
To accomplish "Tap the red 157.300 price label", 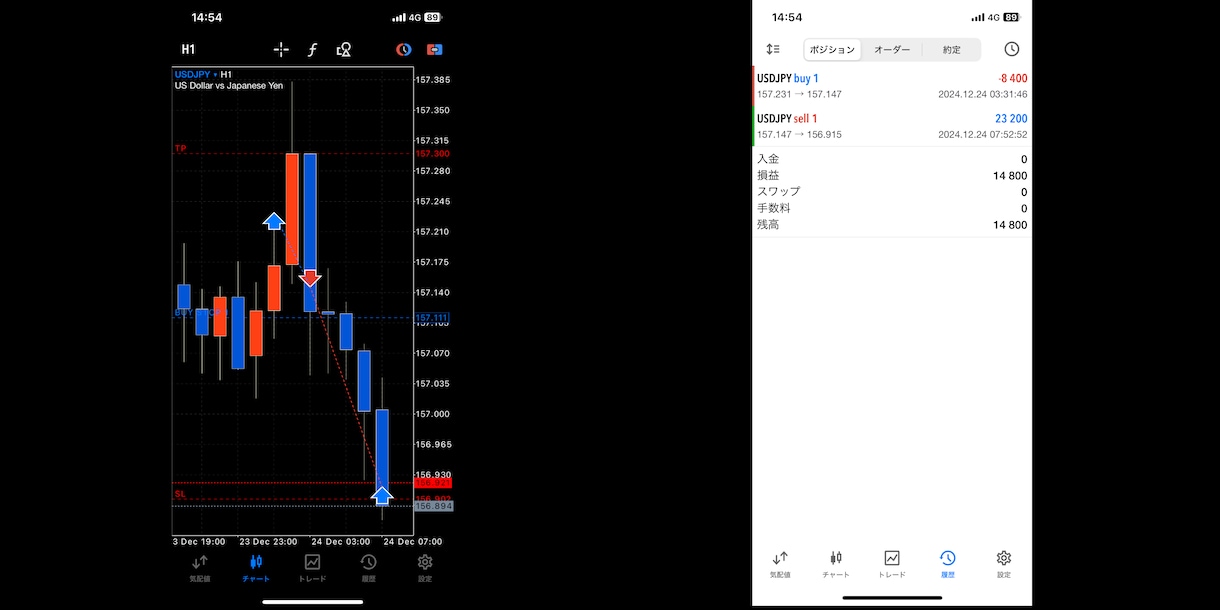I will pos(432,154).
